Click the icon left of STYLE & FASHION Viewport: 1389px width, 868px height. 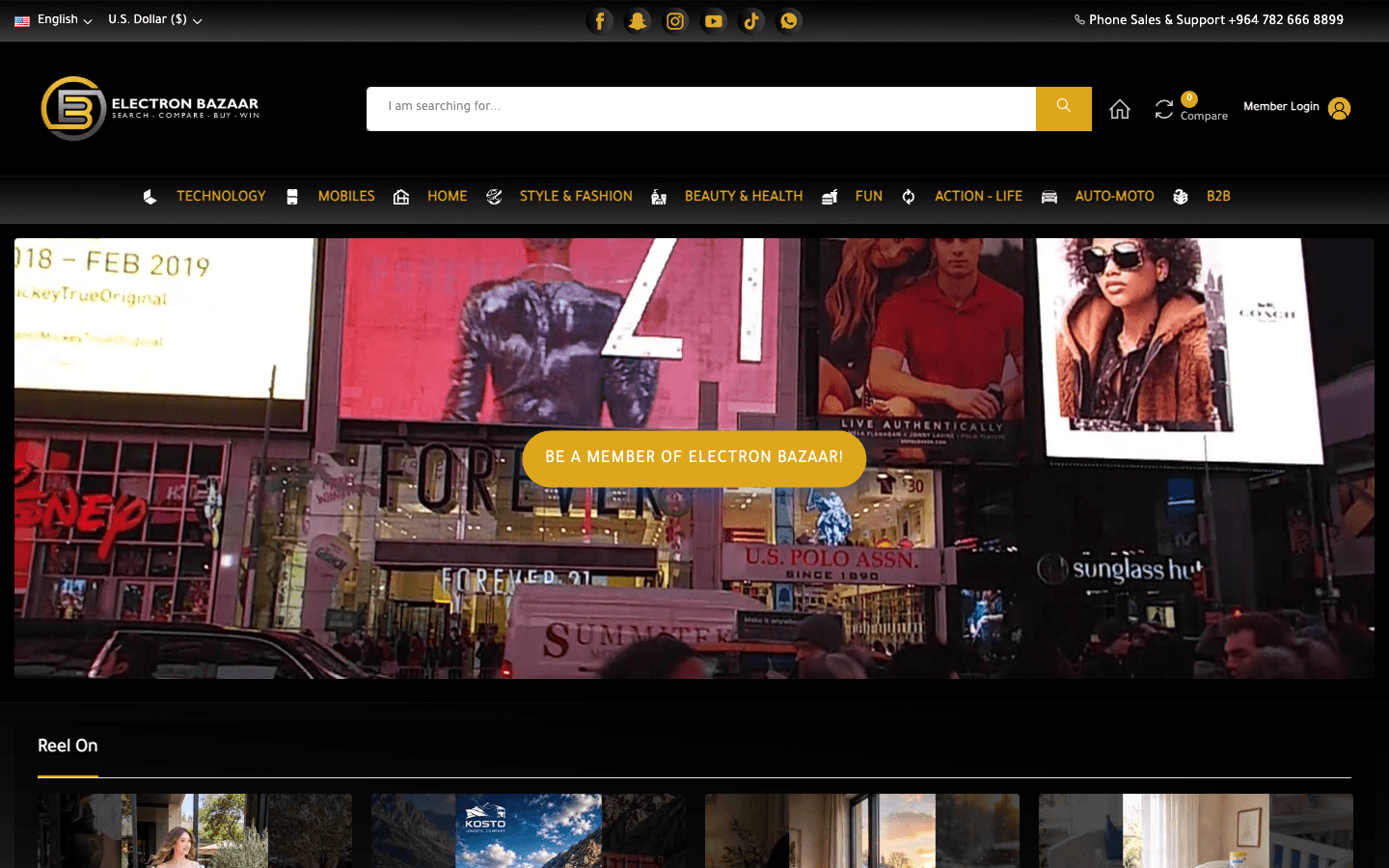tap(494, 197)
